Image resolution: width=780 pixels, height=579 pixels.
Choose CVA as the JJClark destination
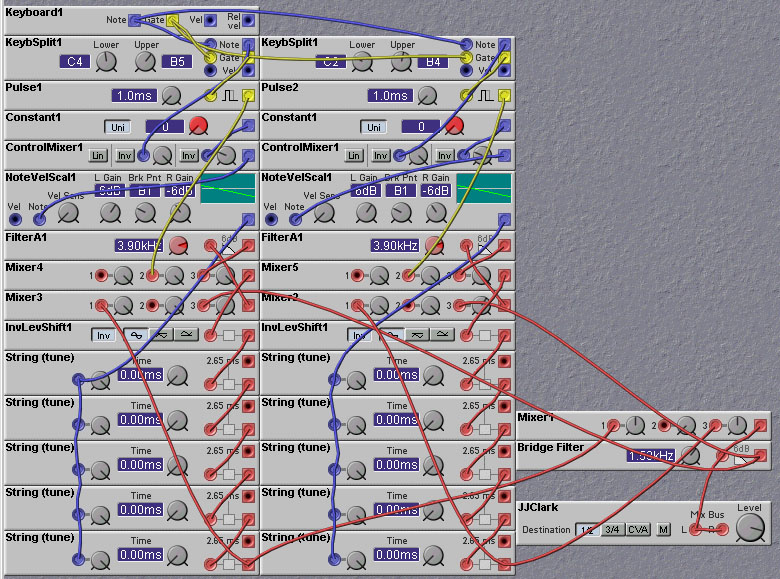click(638, 530)
